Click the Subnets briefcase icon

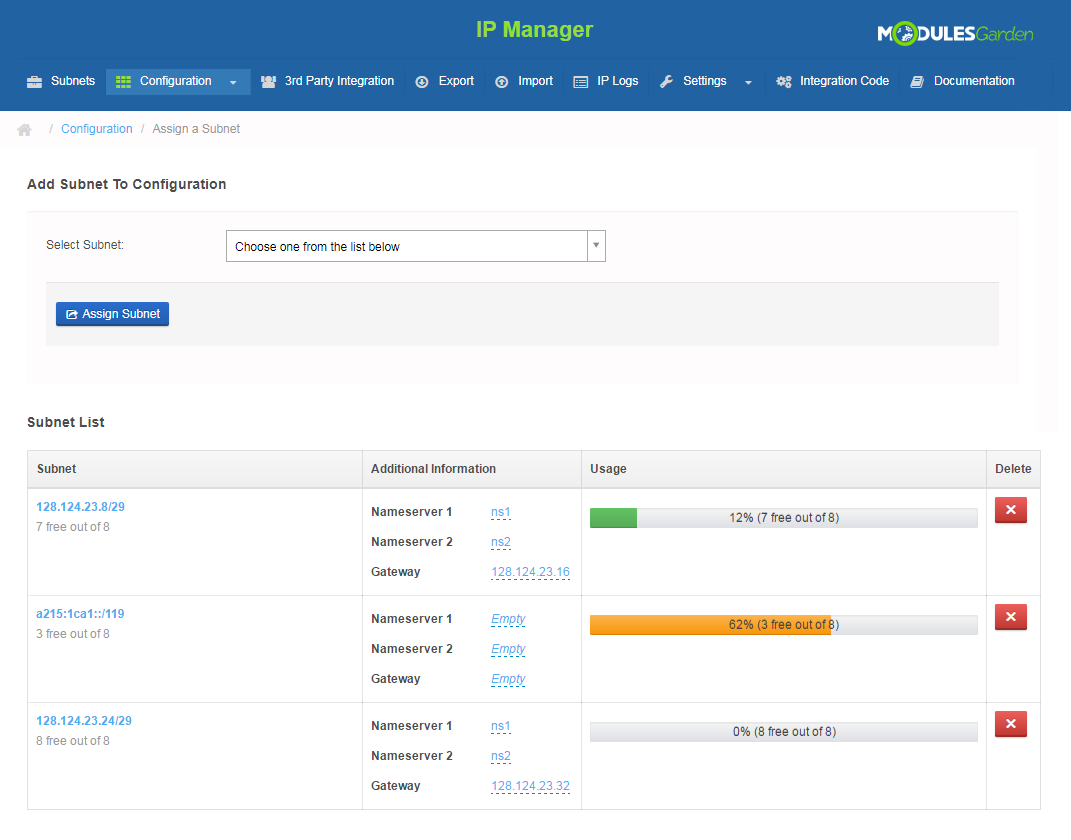point(34,82)
